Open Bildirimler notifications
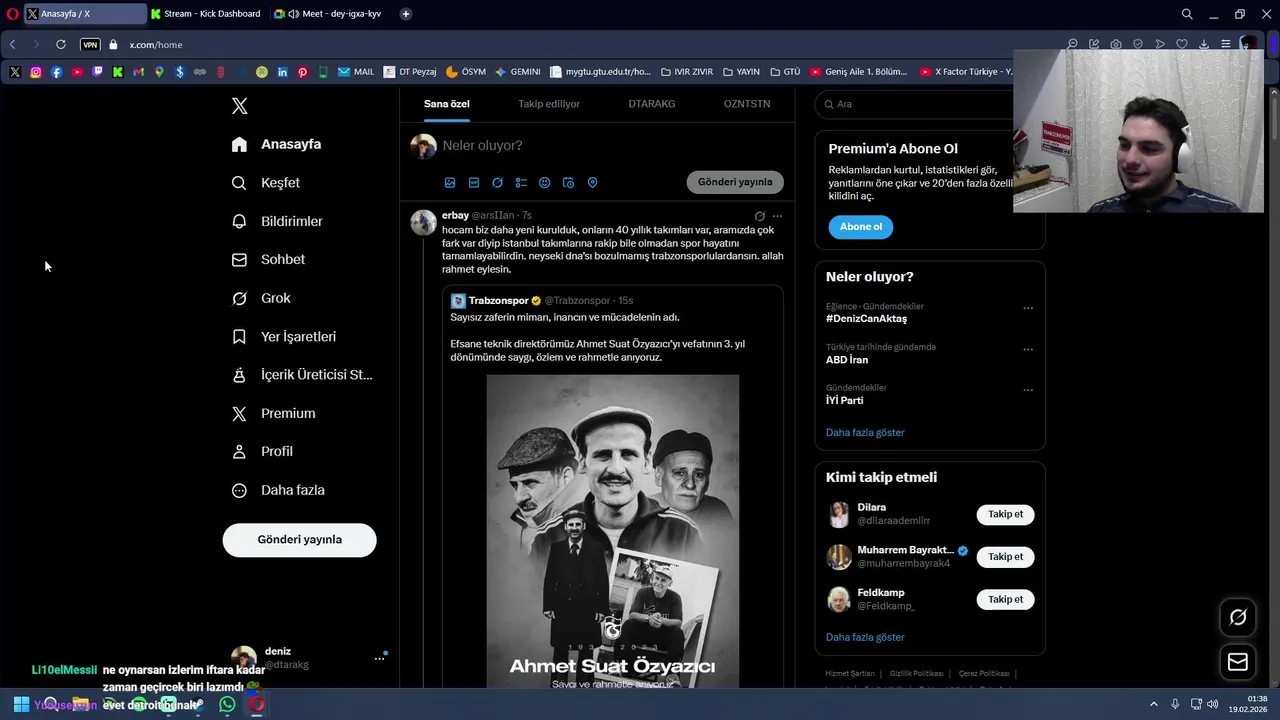Viewport: 1280px width, 720px height. 277,221
